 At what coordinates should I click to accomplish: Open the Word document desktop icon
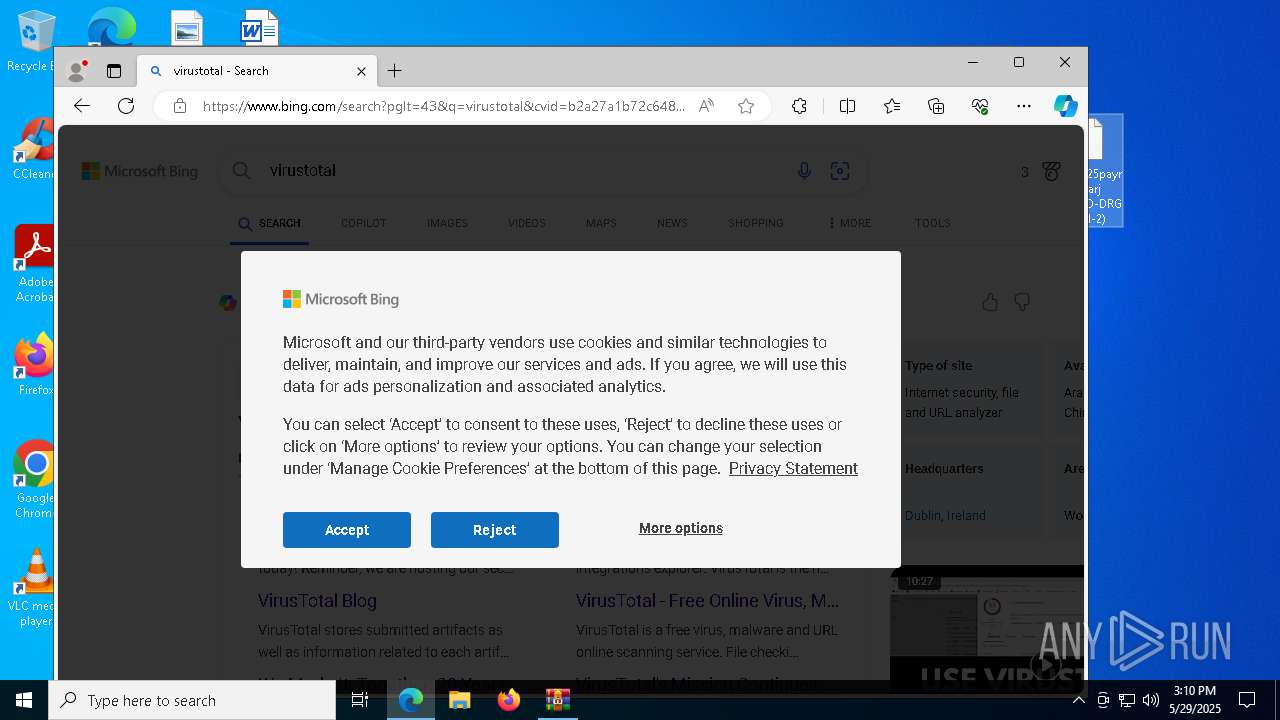pos(259,28)
